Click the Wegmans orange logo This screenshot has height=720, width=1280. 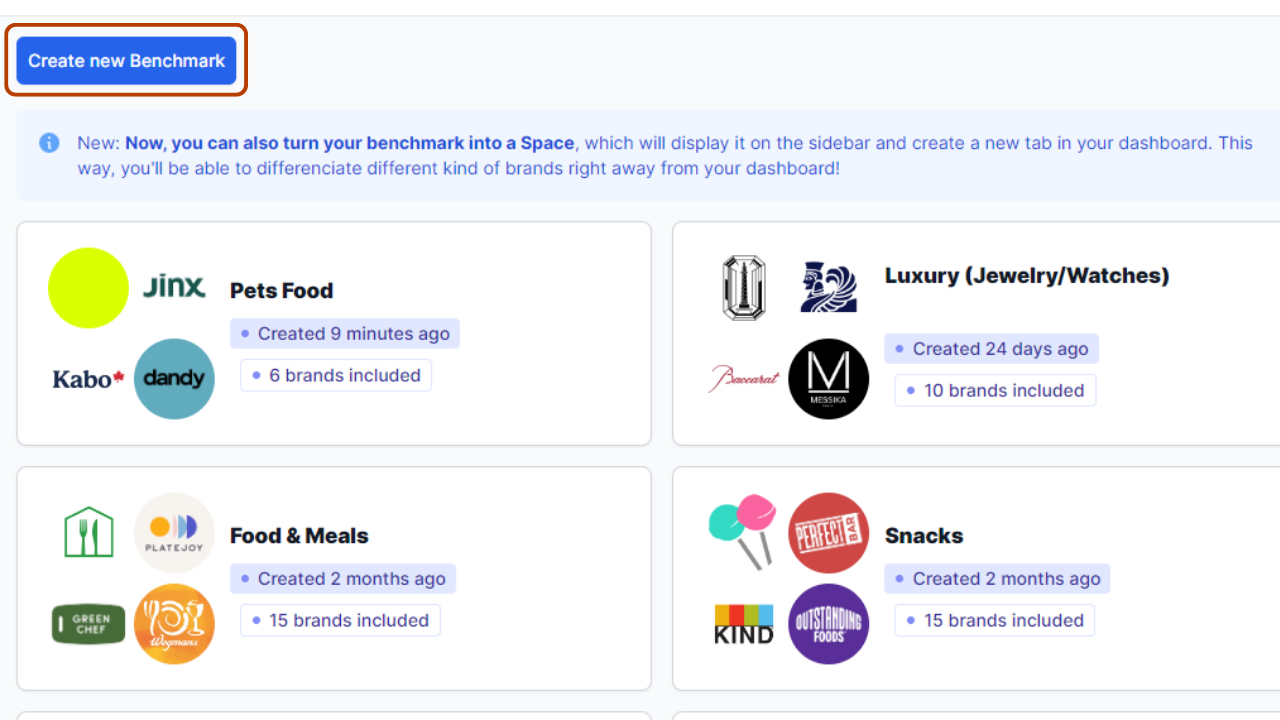pyautogui.click(x=174, y=624)
